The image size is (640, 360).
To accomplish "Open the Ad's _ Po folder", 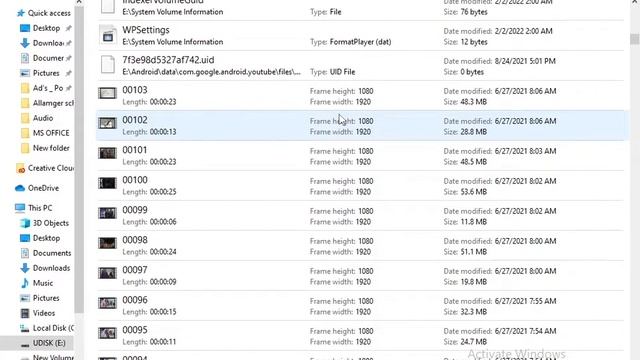I will tap(48, 88).
